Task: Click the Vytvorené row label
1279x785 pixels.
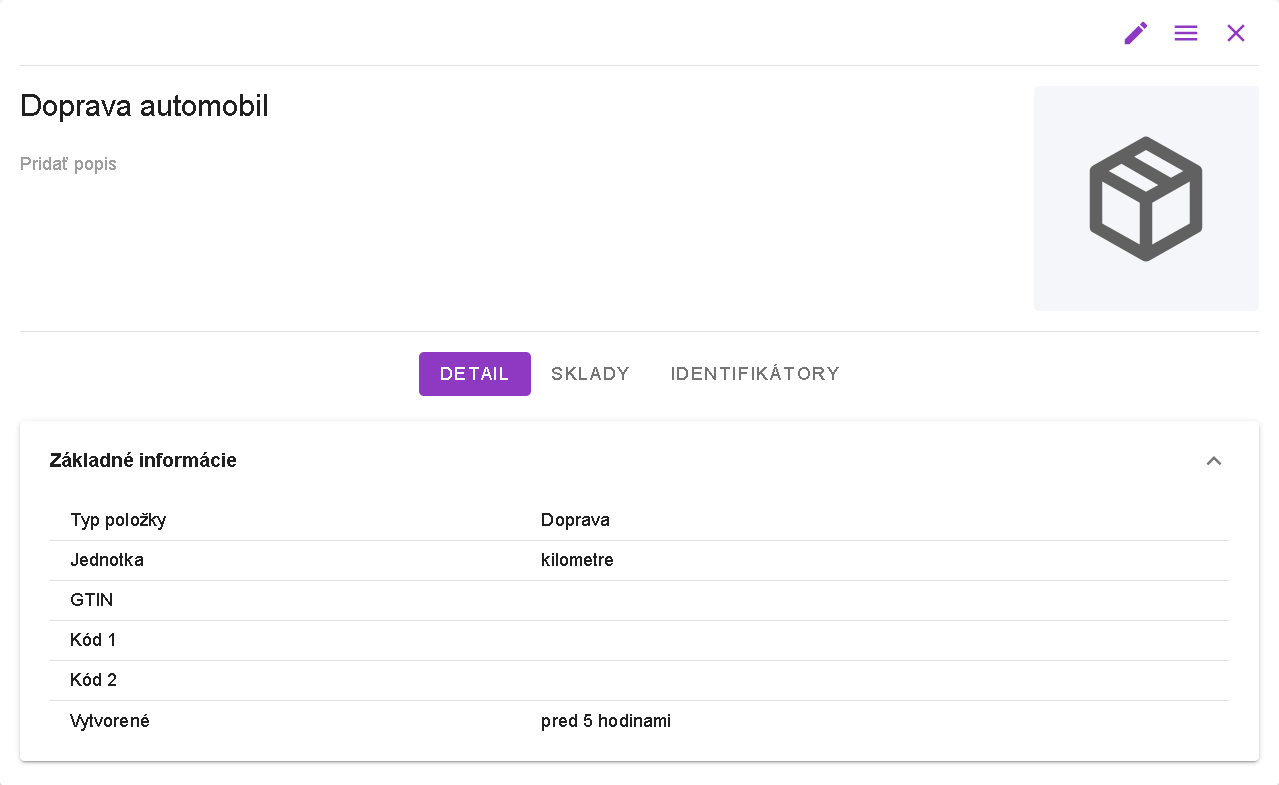Action: 110,720
